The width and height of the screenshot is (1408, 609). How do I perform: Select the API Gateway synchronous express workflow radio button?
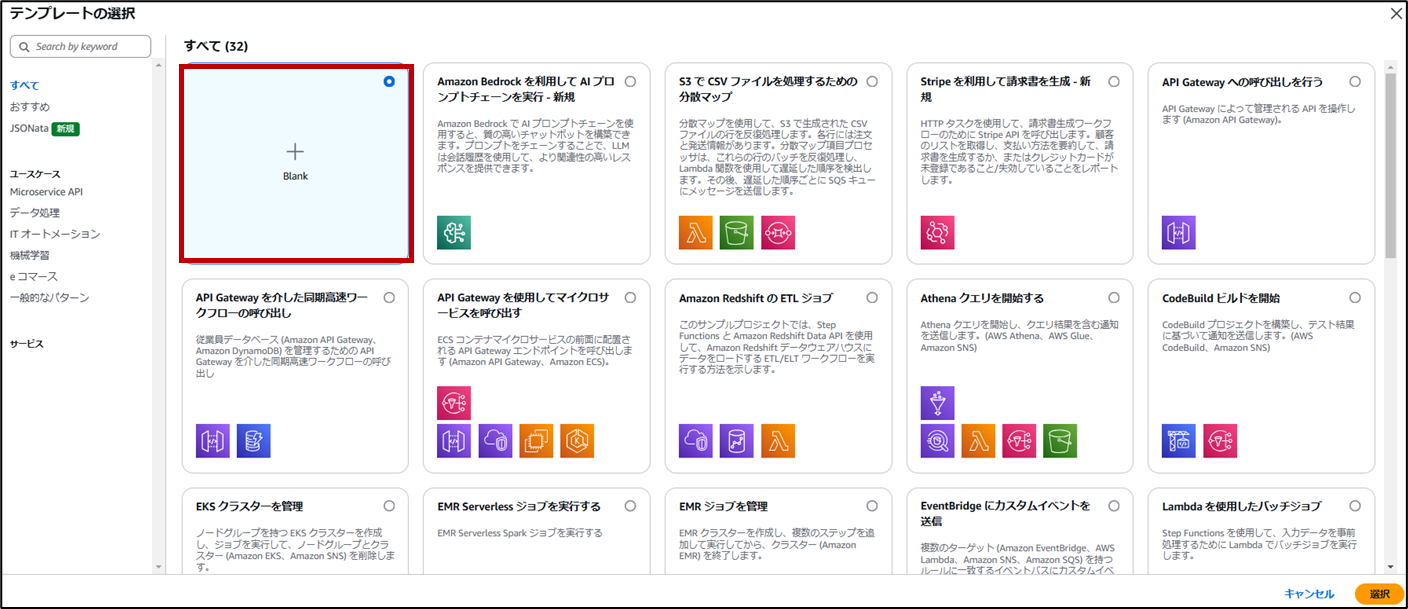389,298
